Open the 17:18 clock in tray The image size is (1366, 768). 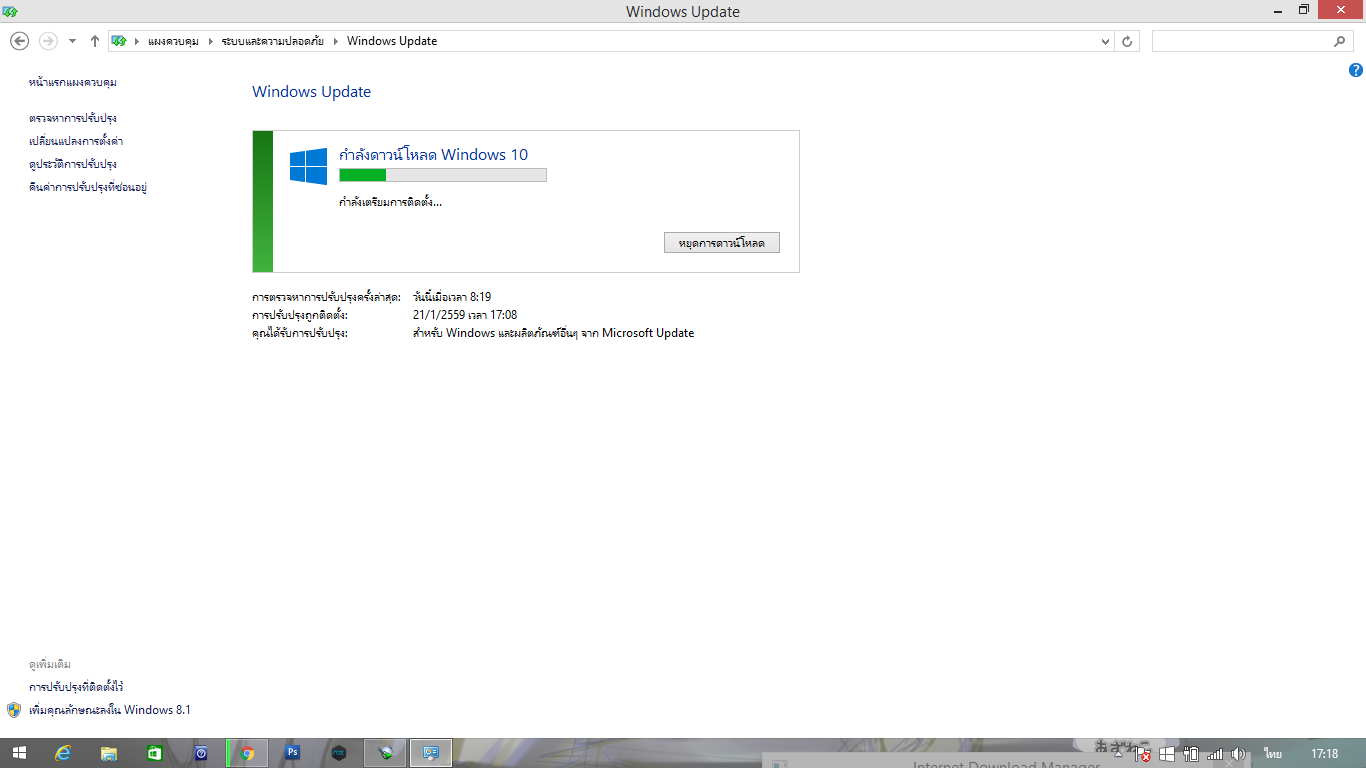(1324, 754)
